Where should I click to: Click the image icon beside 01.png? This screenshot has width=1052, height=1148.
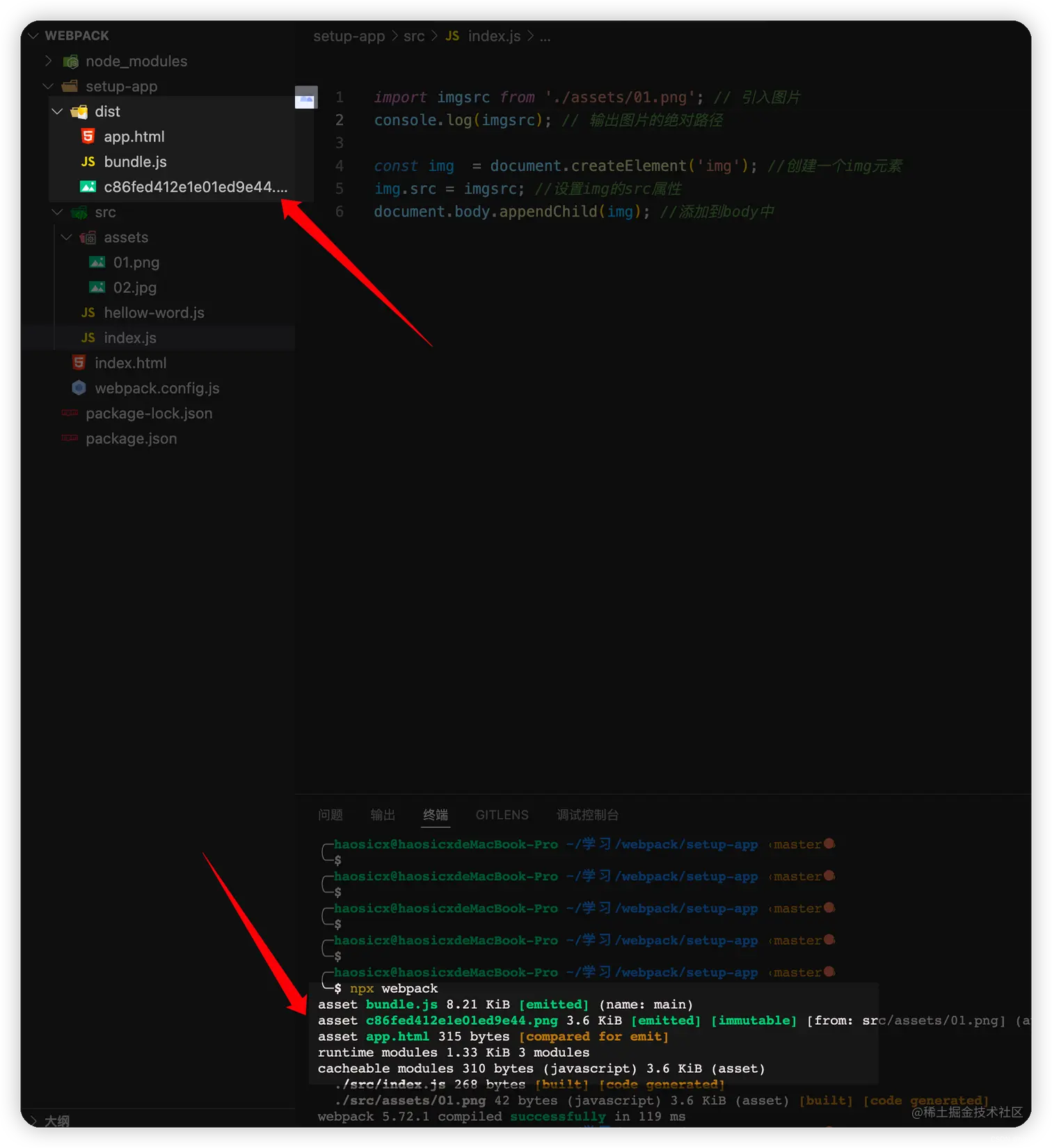click(97, 262)
